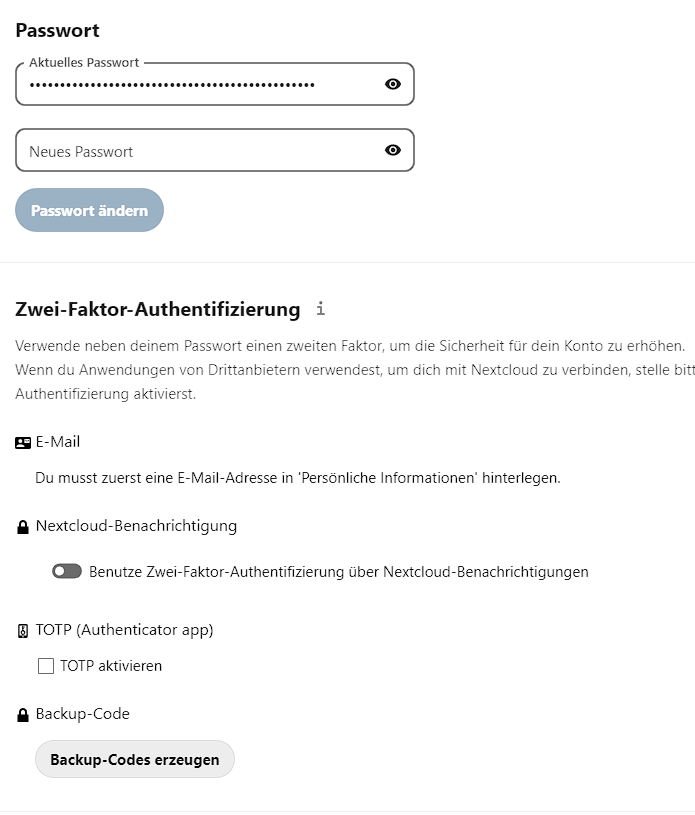Enable the Nextcloud notification two-factor toggle
Screen dimensions: 695x815
(67, 572)
